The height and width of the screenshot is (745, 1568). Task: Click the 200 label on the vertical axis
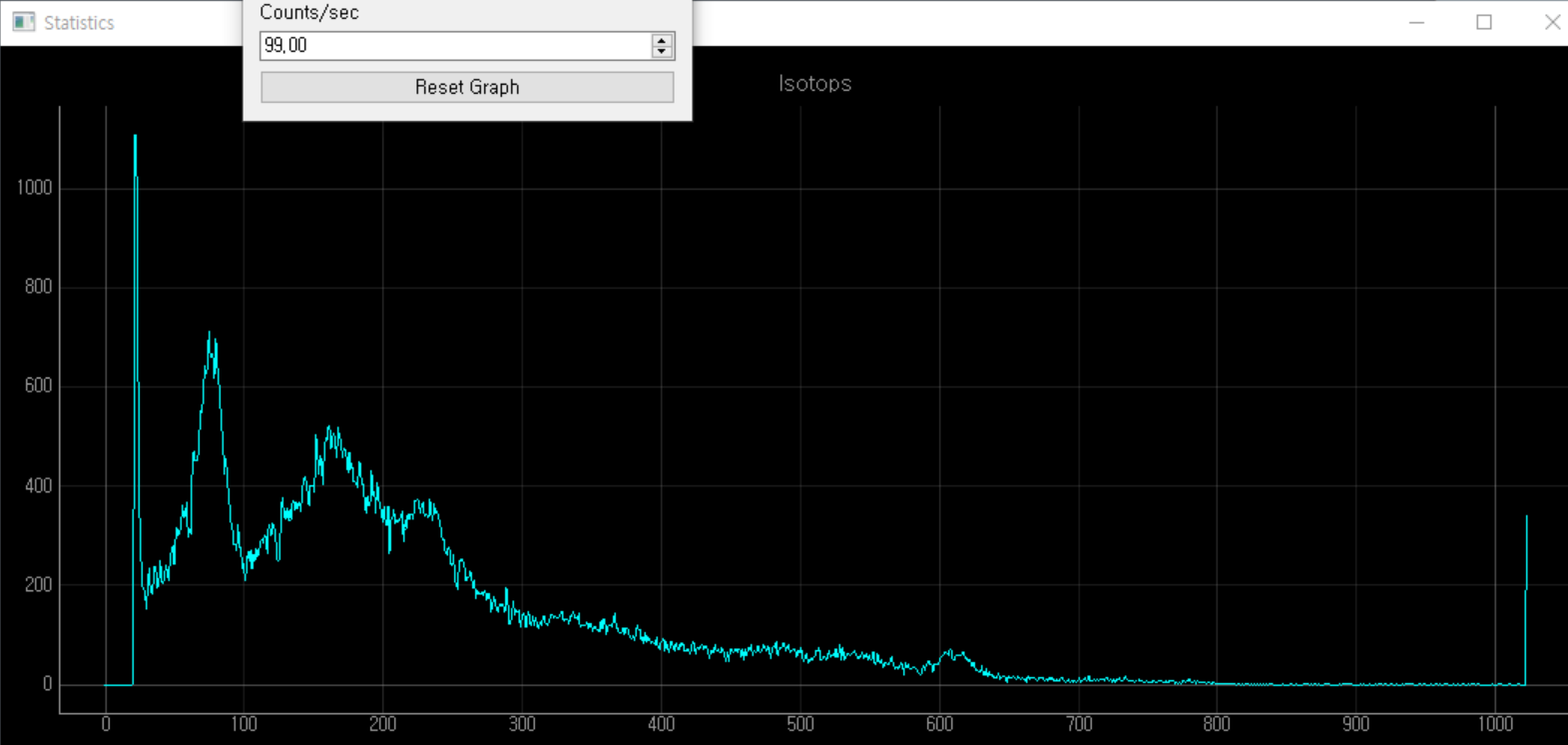click(x=38, y=585)
